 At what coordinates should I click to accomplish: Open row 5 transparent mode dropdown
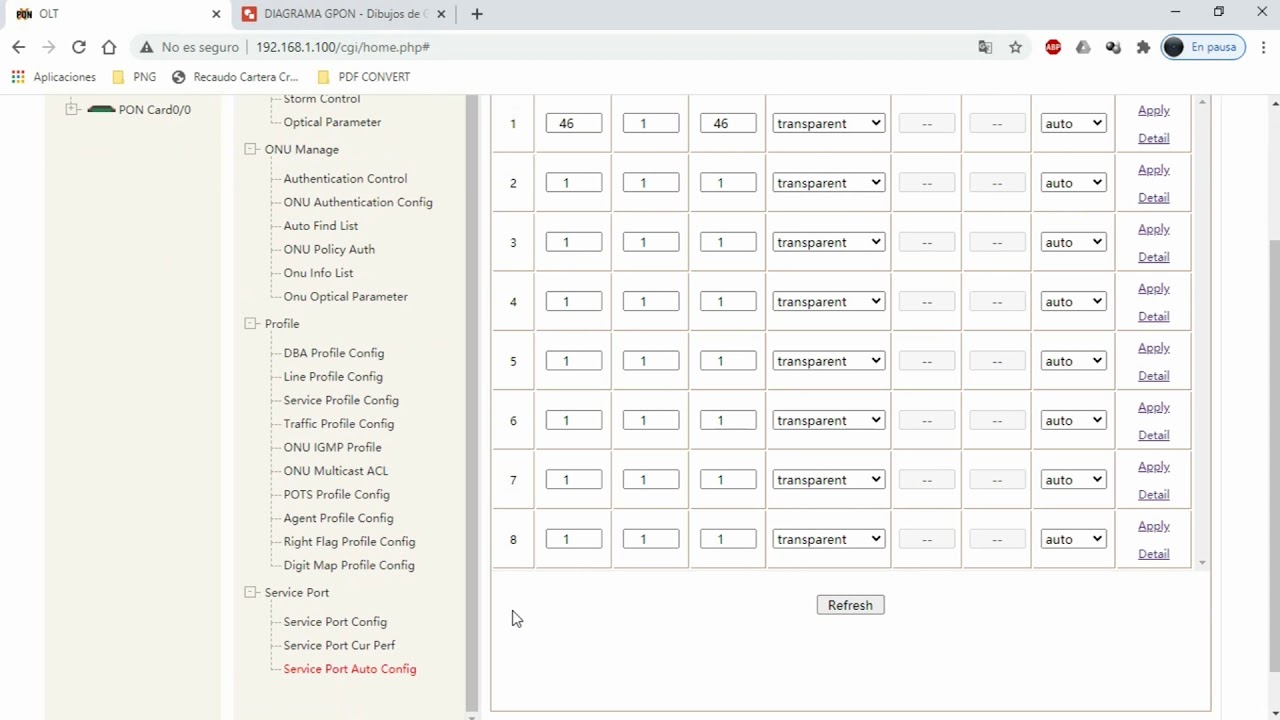(828, 361)
